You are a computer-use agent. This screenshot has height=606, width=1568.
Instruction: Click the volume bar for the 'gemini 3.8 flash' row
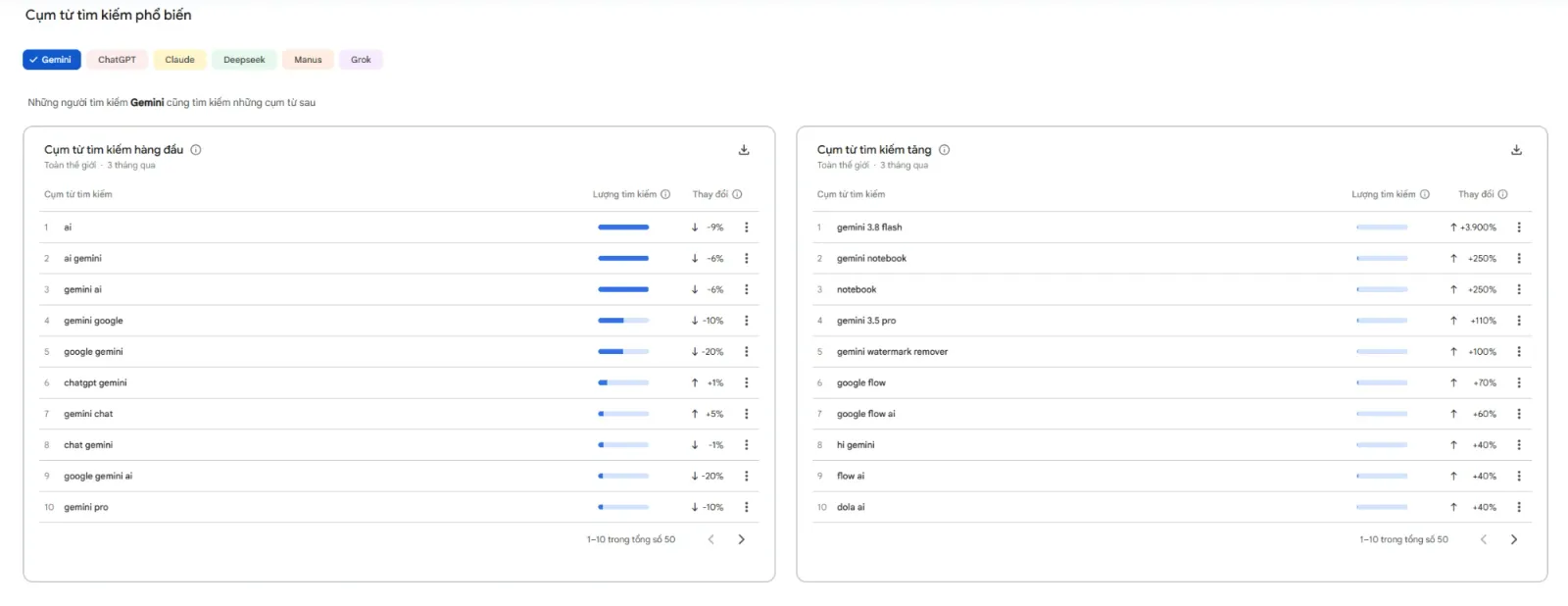(1382, 227)
